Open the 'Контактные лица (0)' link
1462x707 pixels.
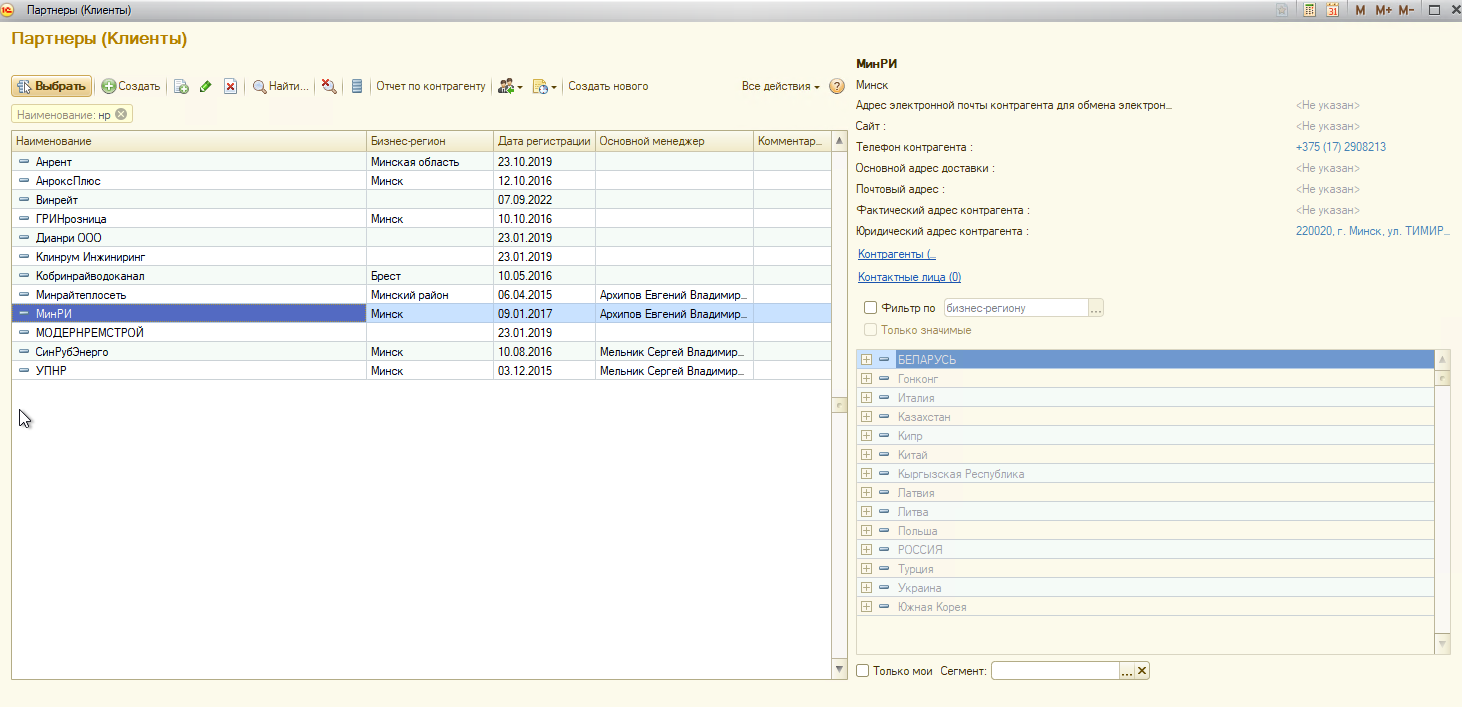[909, 277]
